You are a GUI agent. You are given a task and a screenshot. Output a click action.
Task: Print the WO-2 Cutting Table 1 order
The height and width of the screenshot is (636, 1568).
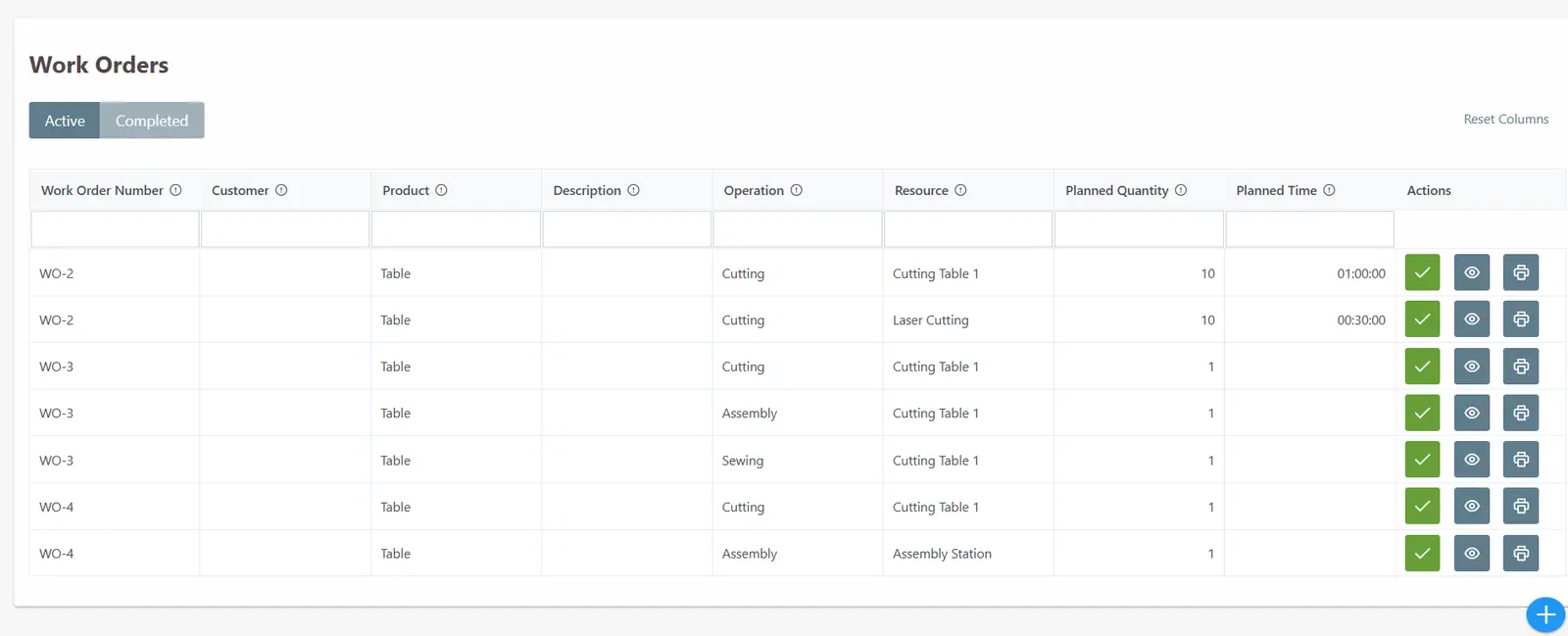click(1521, 272)
